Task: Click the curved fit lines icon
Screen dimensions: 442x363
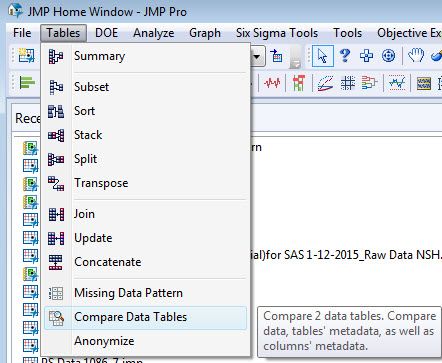Action: 325,83
